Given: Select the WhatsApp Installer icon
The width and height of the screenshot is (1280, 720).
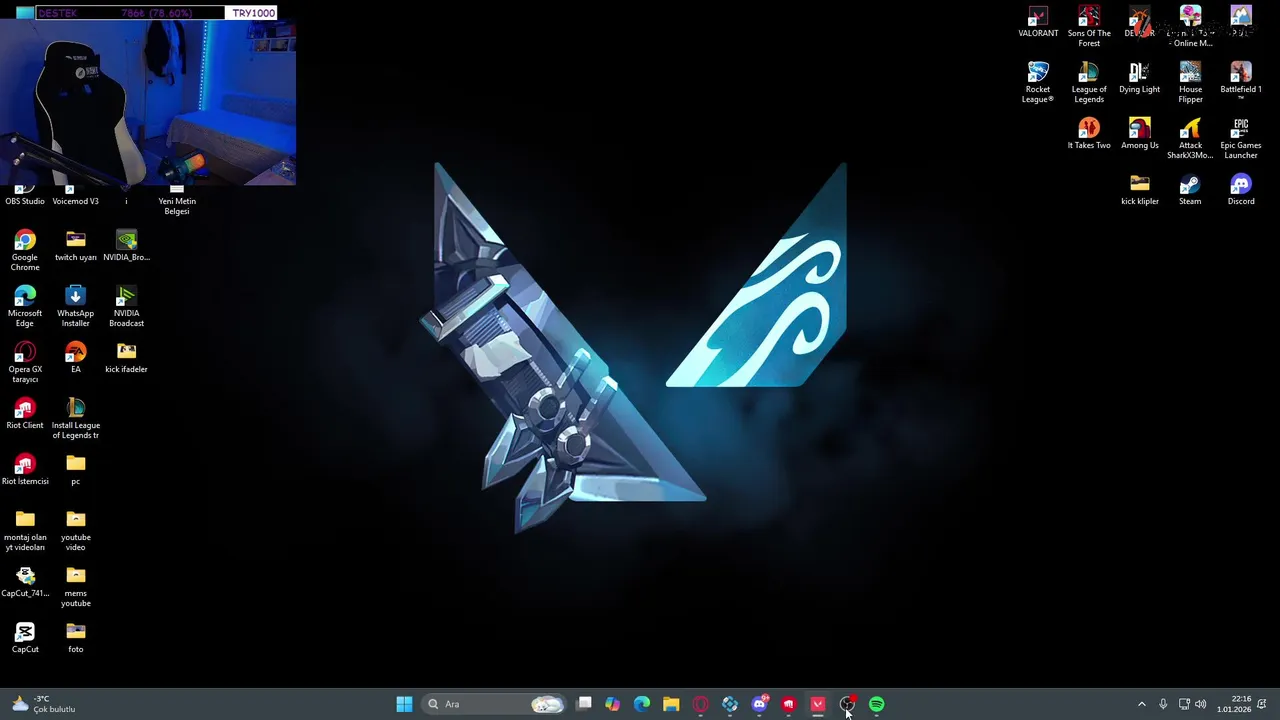Looking at the screenshot, I should tap(76, 307).
